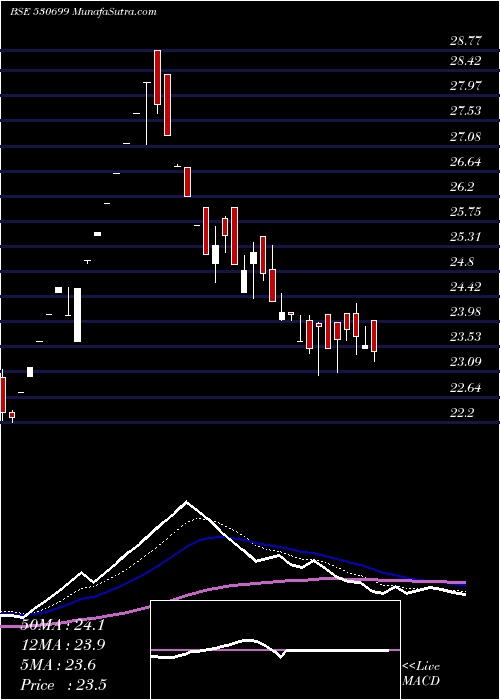Image resolution: width=500 pixels, height=700 pixels.
Task: Click the 5MA : 23.6 legend entry
Action: [x=58, y=665]
